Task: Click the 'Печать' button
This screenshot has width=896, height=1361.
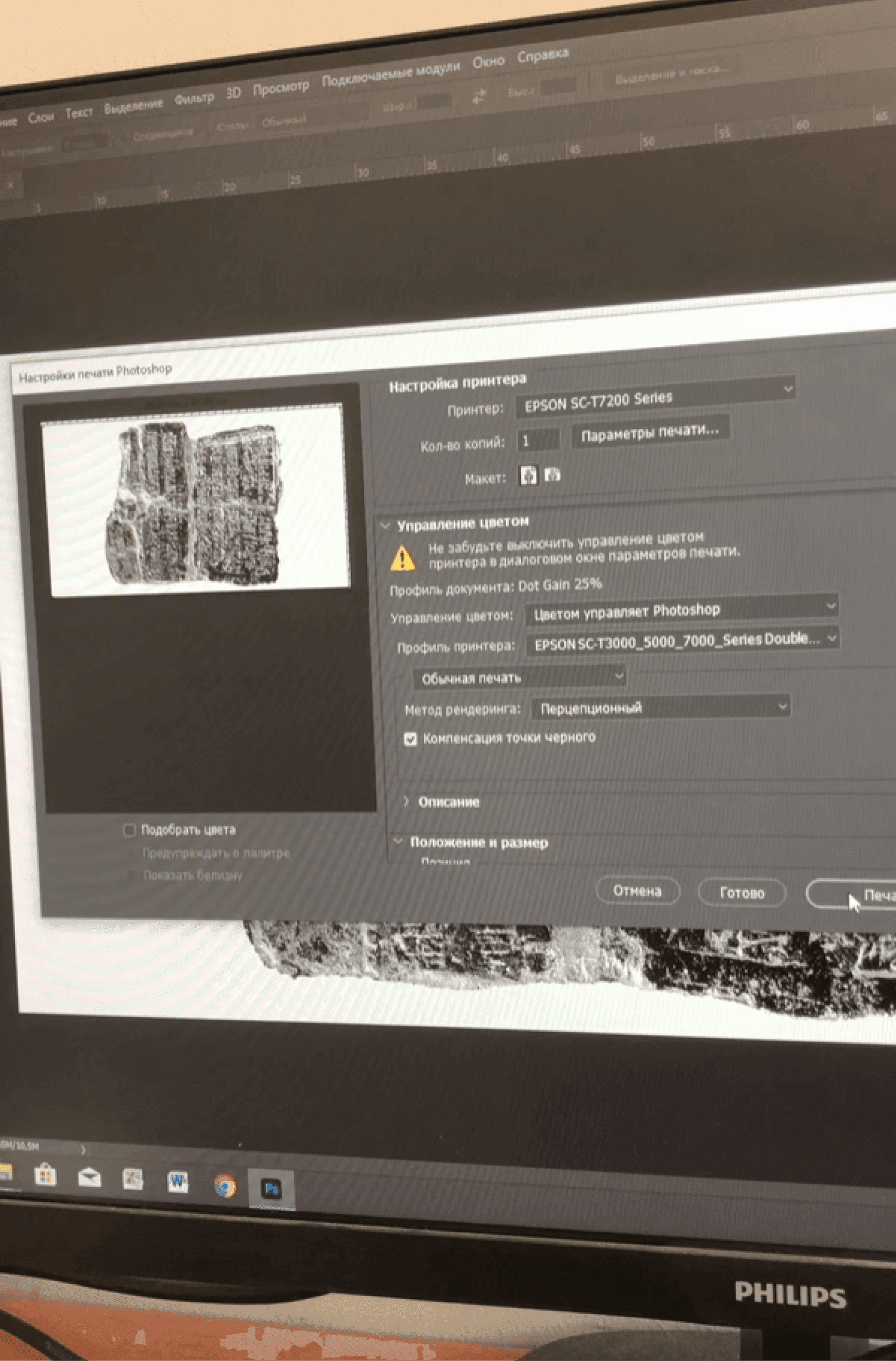Action: (851, 894)
